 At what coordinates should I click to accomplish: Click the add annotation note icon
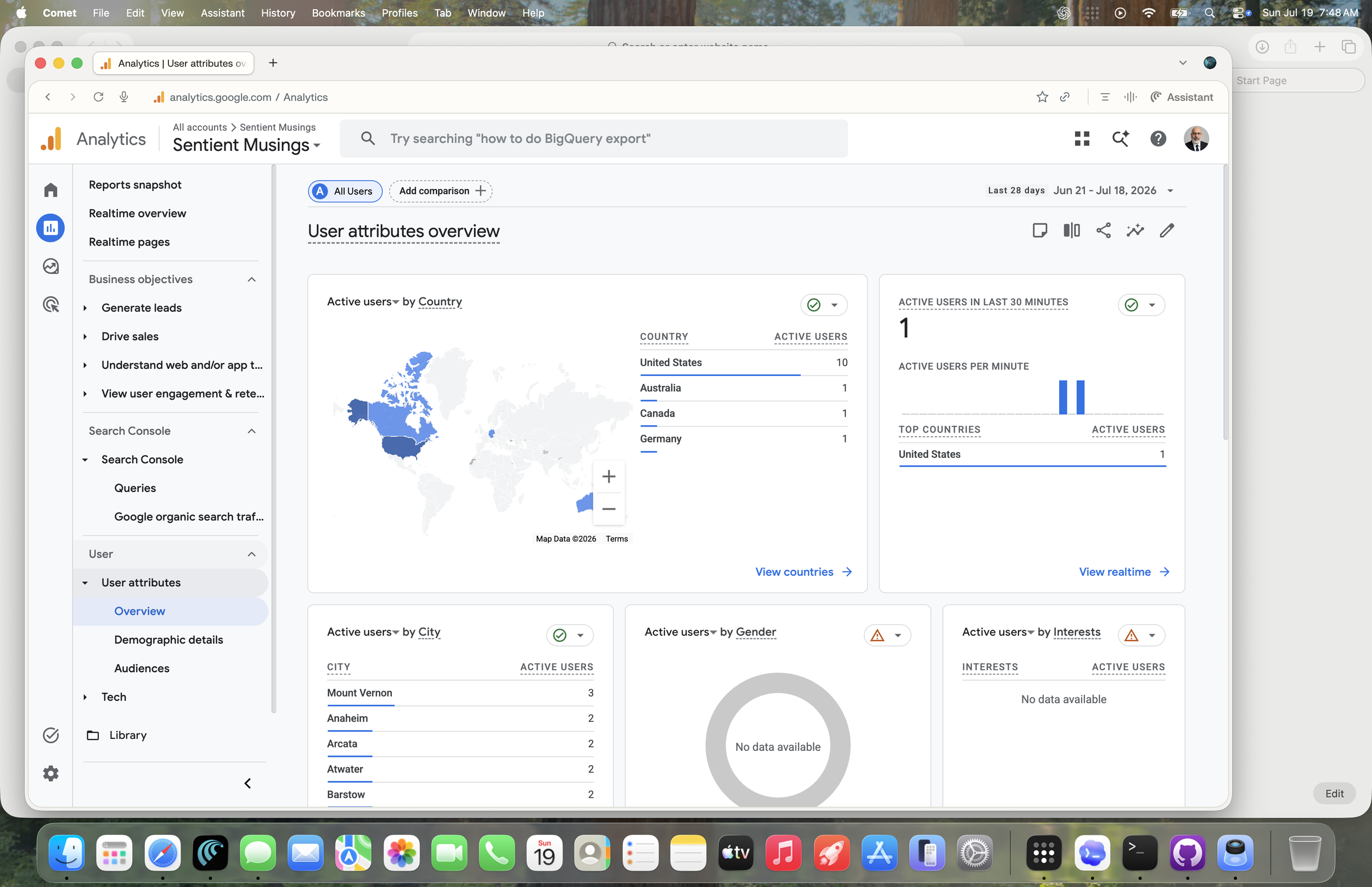pos(1039,231)
